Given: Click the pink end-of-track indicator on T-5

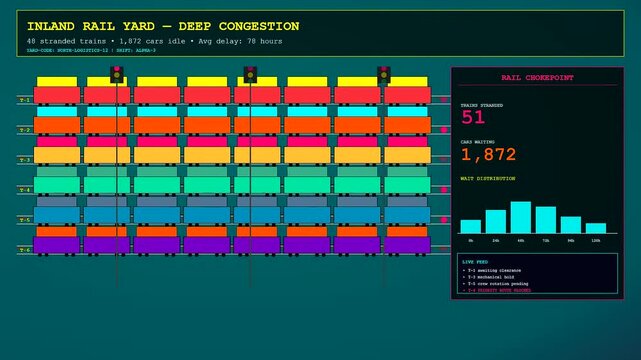Looking at the screenshot, I should (444, 220).
